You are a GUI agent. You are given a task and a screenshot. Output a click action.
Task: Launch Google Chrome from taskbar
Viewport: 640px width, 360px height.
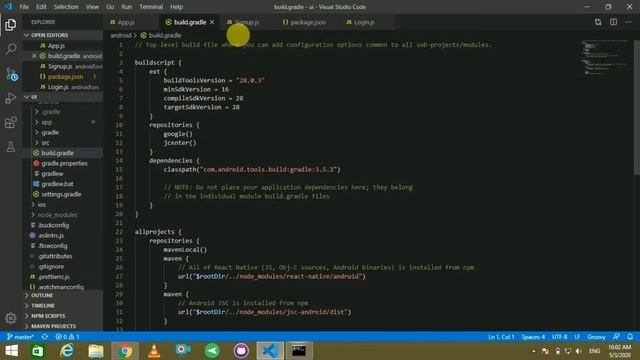pyautogui.click(x=125, y=351)
